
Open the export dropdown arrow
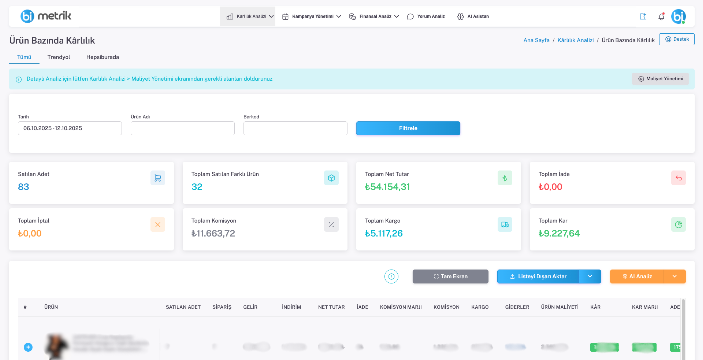click(590, 277)
